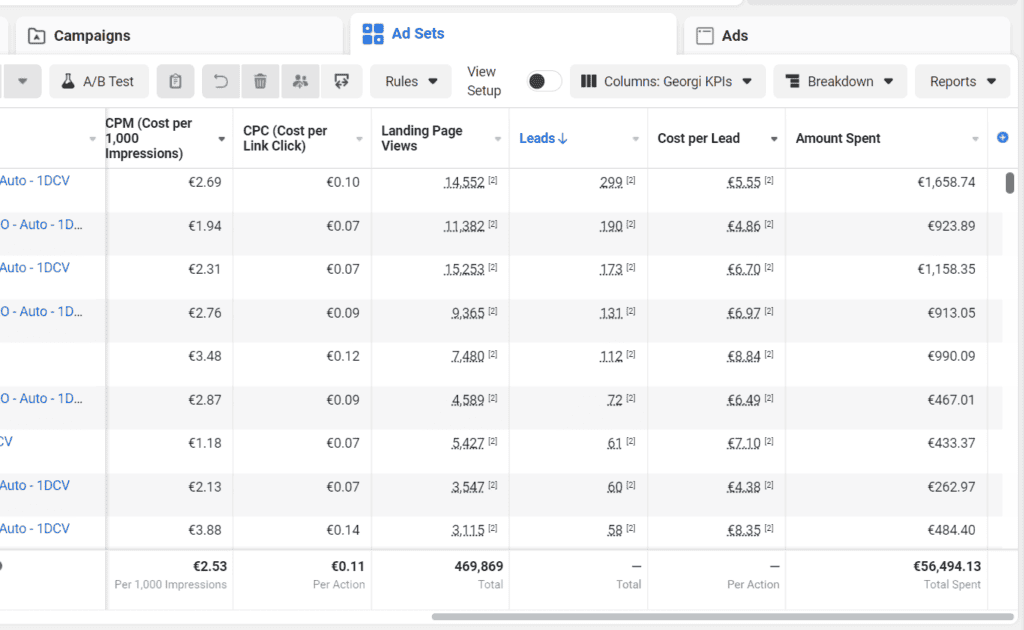Click average CPM total €2.53

(x=210, y=566)
